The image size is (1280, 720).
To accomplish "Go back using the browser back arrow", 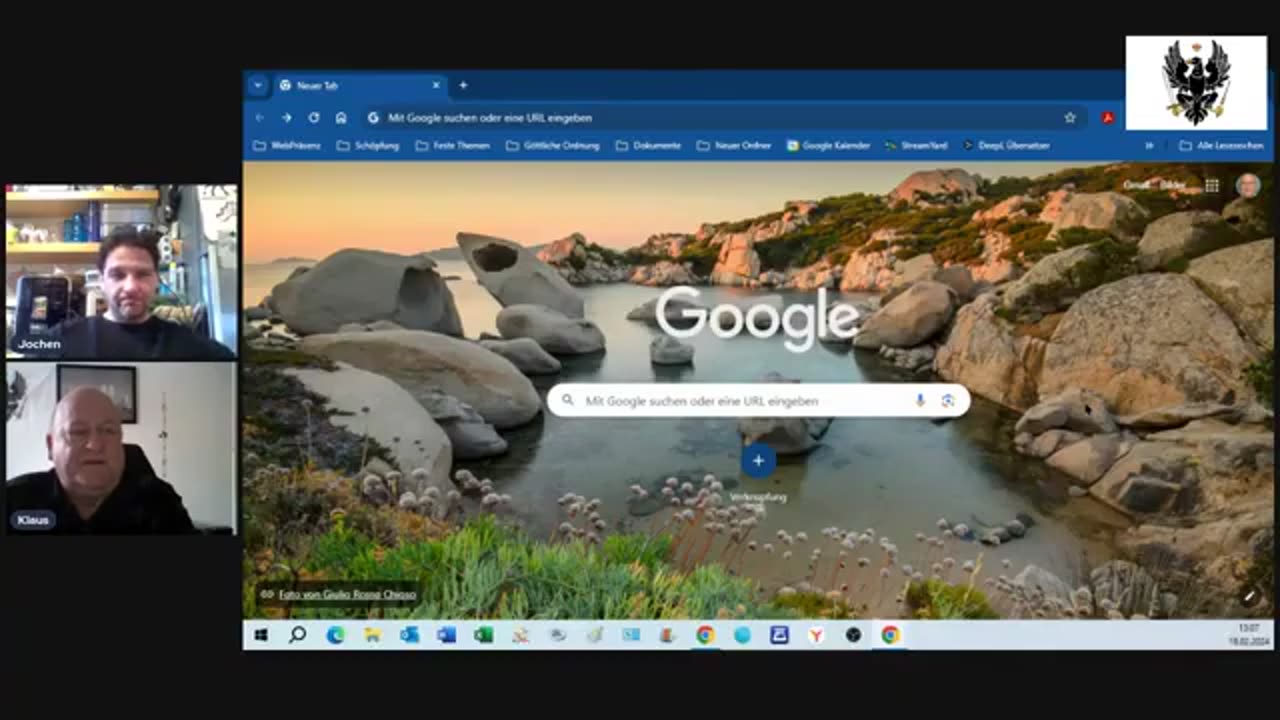I will (x=260, y=118).
